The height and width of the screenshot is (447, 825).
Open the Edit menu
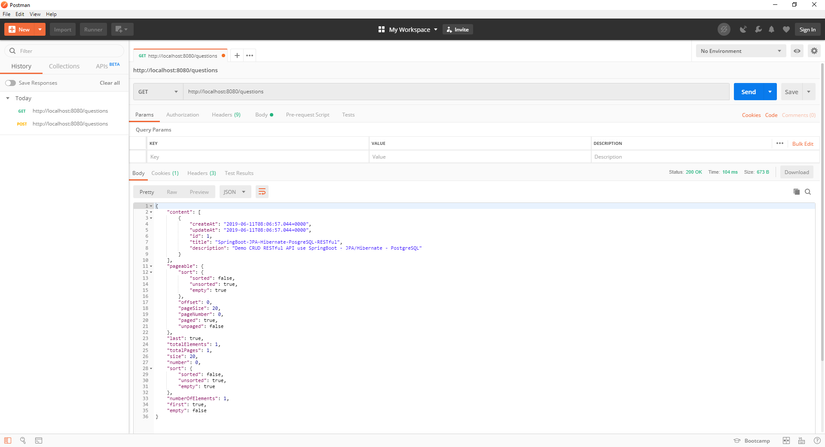(x=20, y=14)
